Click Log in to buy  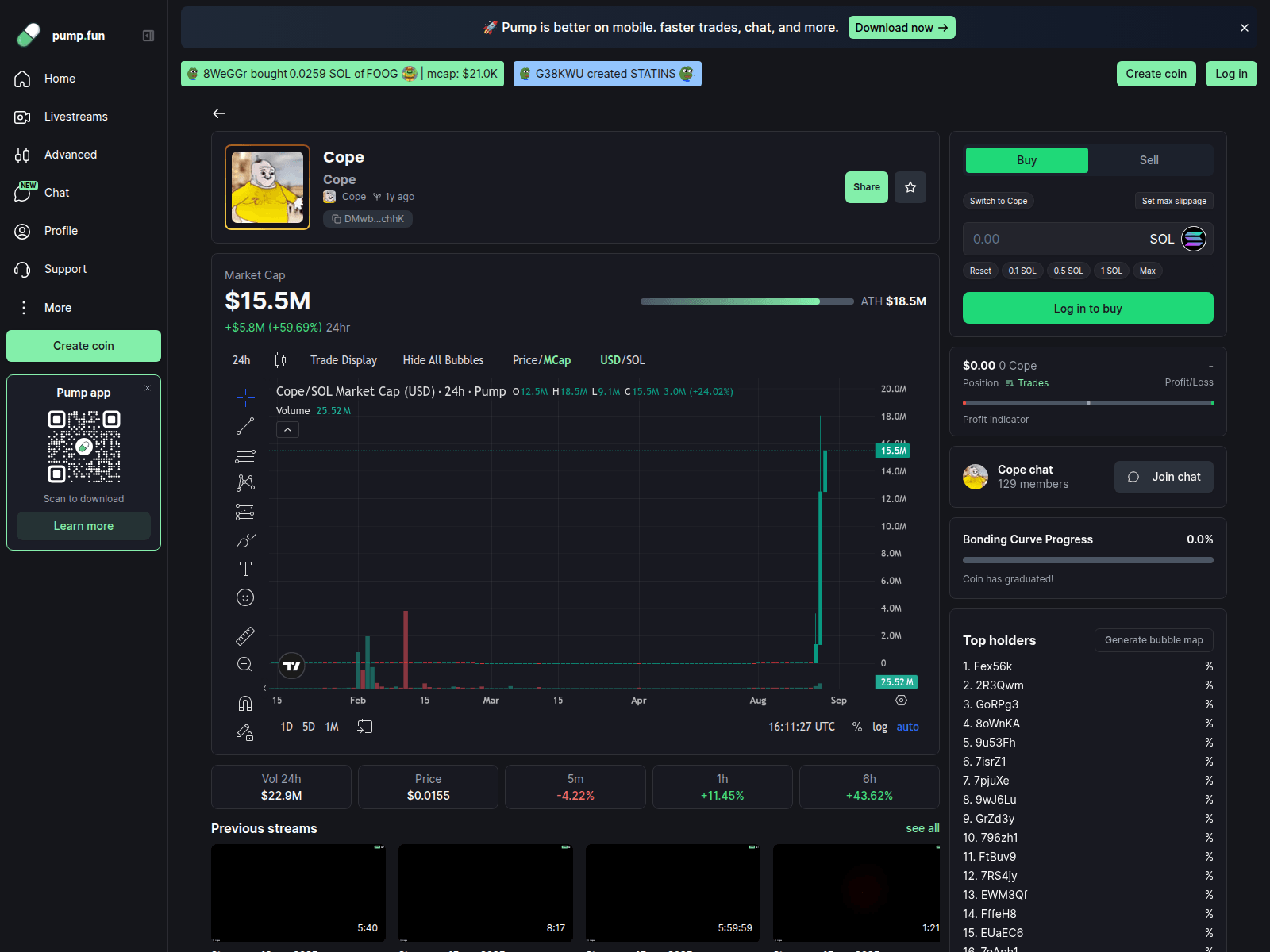click(x=1088, y=308)
